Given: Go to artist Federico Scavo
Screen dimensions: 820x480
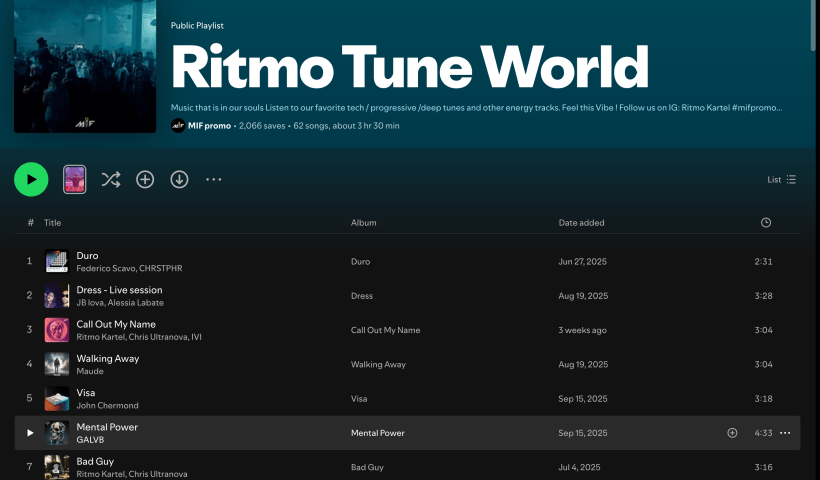Looking at the screenshot, I should coord(106,268).
